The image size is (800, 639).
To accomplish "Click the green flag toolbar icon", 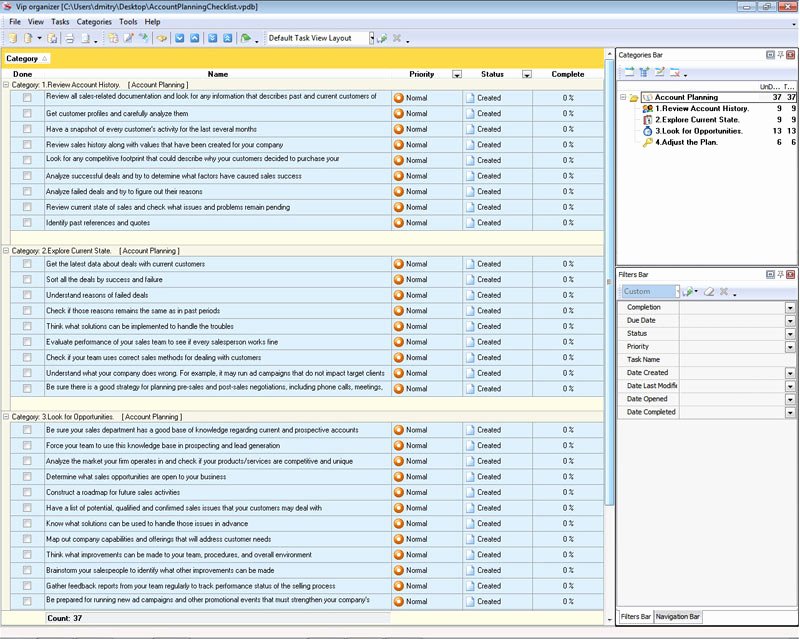I will (x=245, y=38).
